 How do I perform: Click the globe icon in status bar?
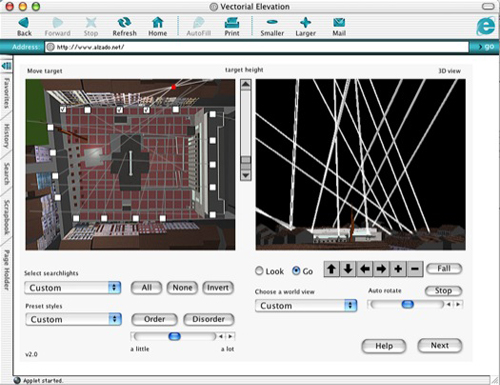click(x=17, y=380)
